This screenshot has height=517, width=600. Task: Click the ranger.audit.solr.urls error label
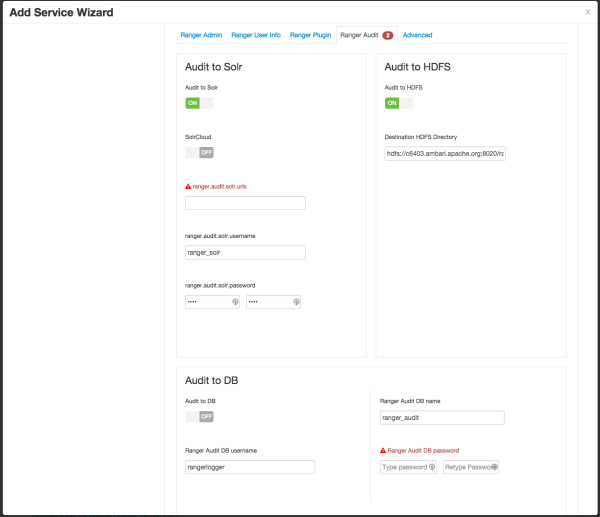[220, 186]
